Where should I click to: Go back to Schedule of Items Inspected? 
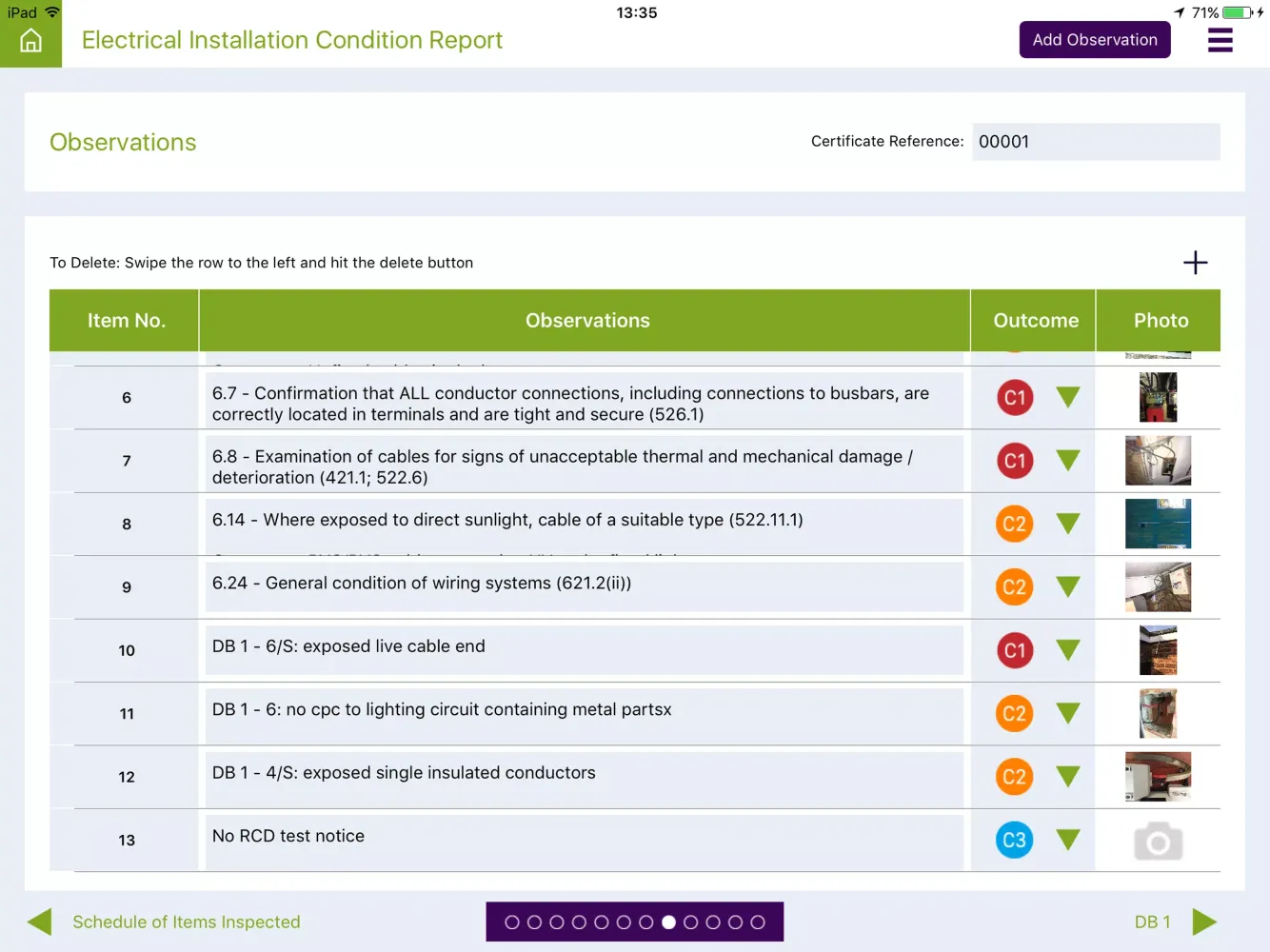[187, 922]
